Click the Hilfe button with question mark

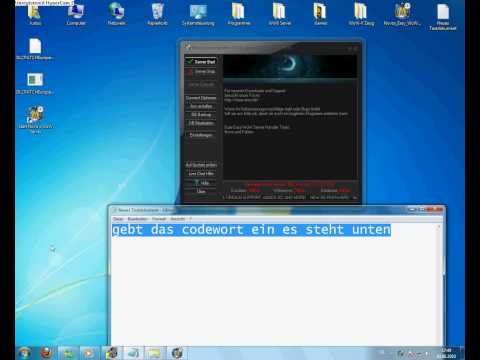(x=201, y=183)
